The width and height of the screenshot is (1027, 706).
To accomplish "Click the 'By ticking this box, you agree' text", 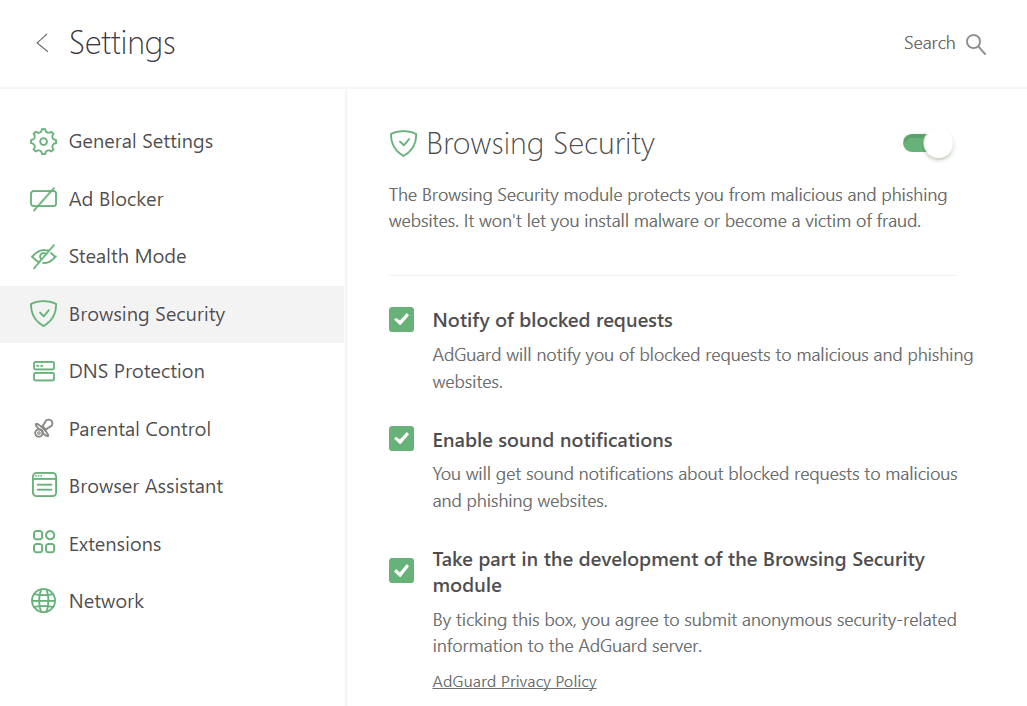I will 694,633.
